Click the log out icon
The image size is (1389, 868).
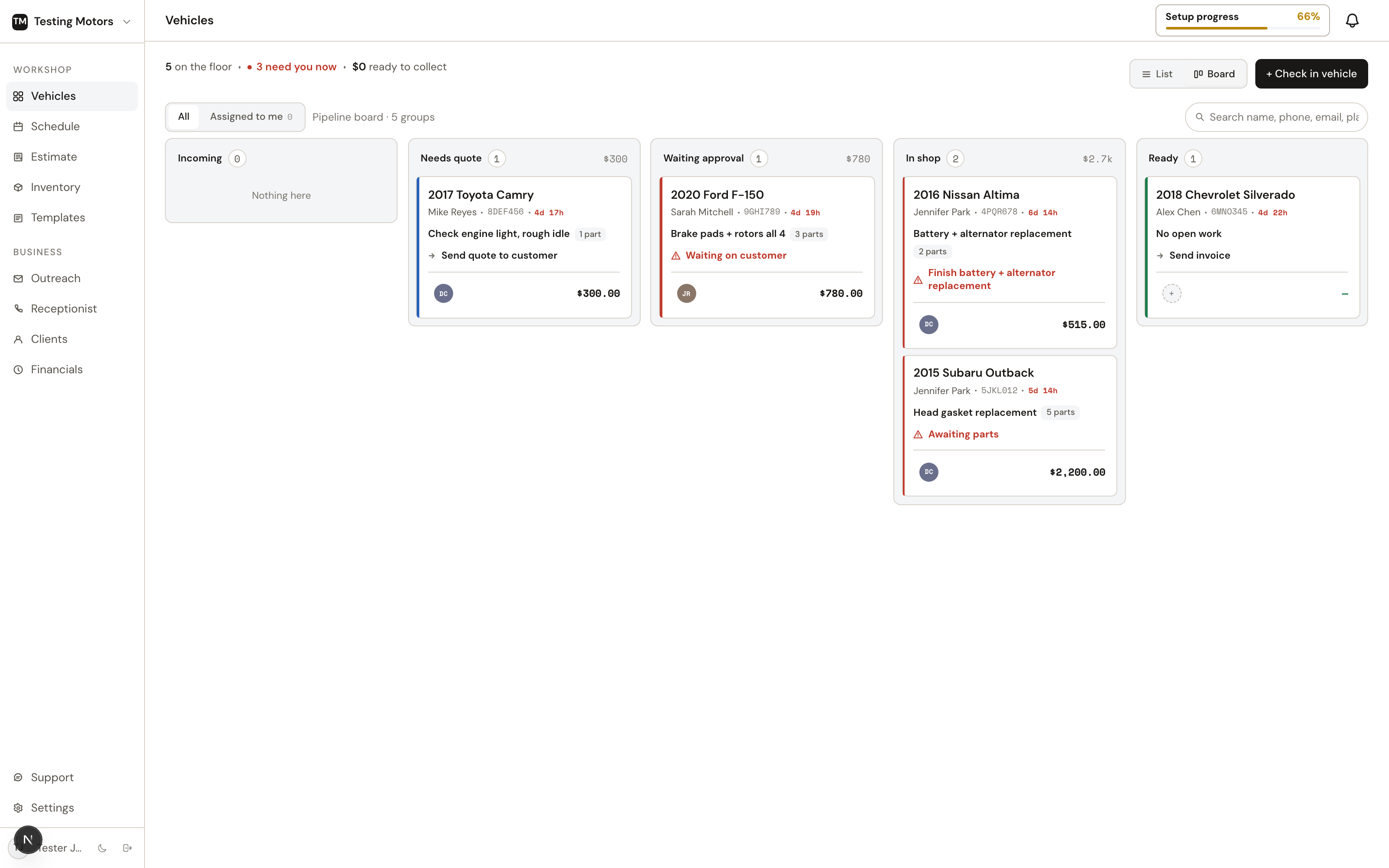128,848
